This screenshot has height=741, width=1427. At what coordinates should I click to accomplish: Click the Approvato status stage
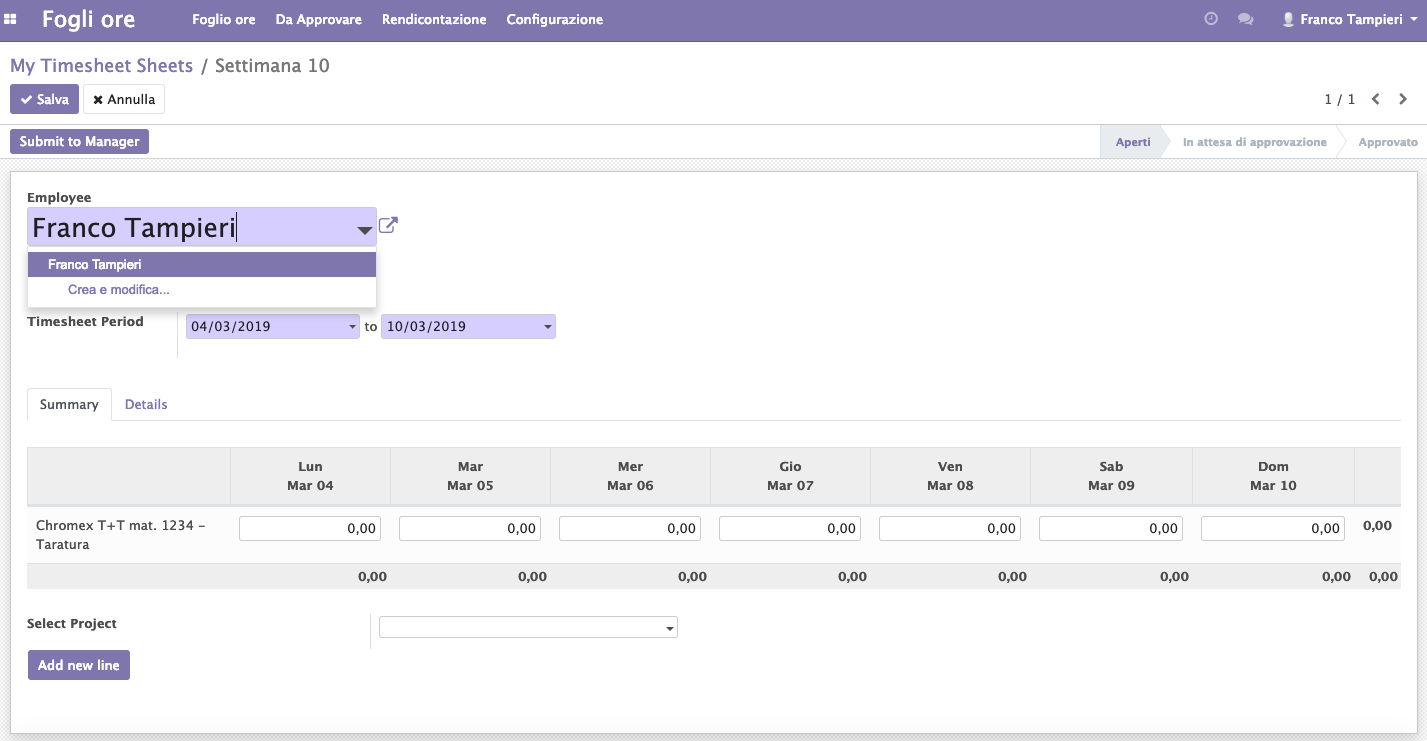1388,142
